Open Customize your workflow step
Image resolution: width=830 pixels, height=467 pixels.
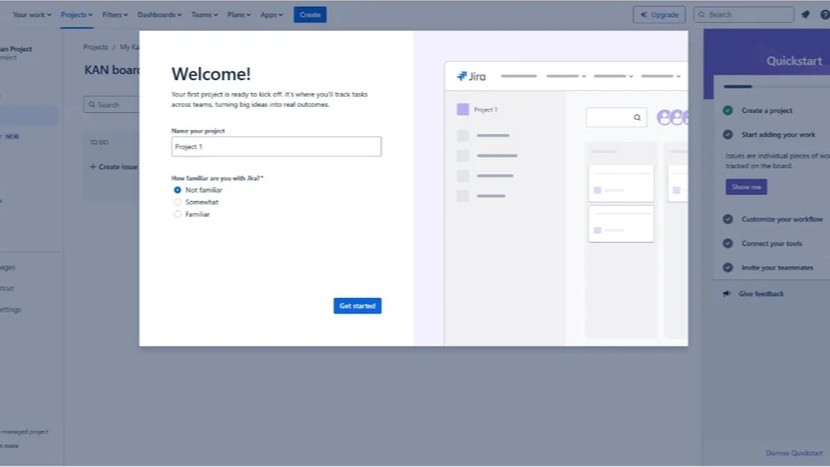pos(782,219)
